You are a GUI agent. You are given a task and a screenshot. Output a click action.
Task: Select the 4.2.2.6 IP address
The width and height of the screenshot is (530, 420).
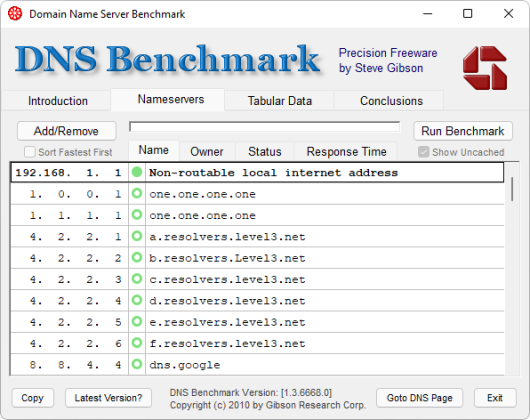(x=75, y=343)
